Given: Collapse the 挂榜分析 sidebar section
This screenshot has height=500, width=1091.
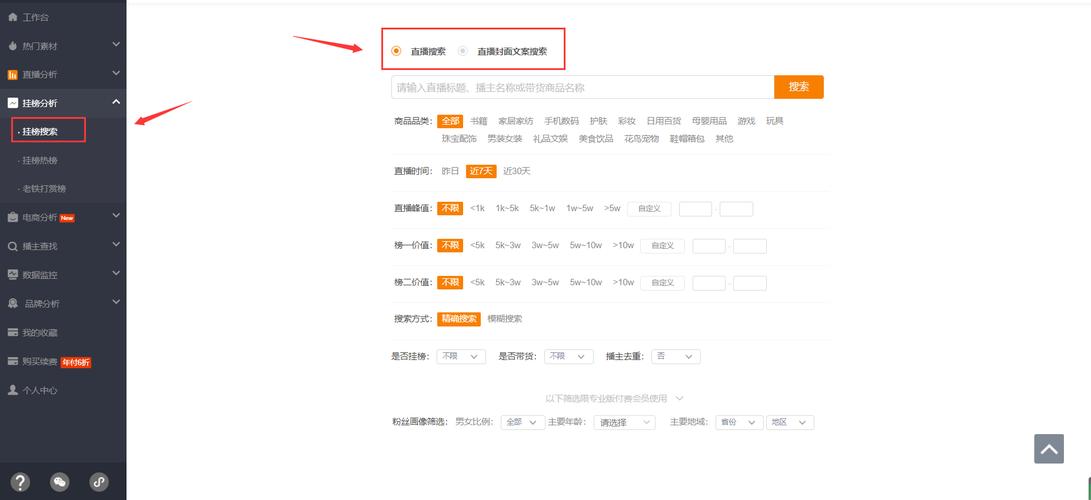Looking at the screenshot, I should (x=116, y=102).
